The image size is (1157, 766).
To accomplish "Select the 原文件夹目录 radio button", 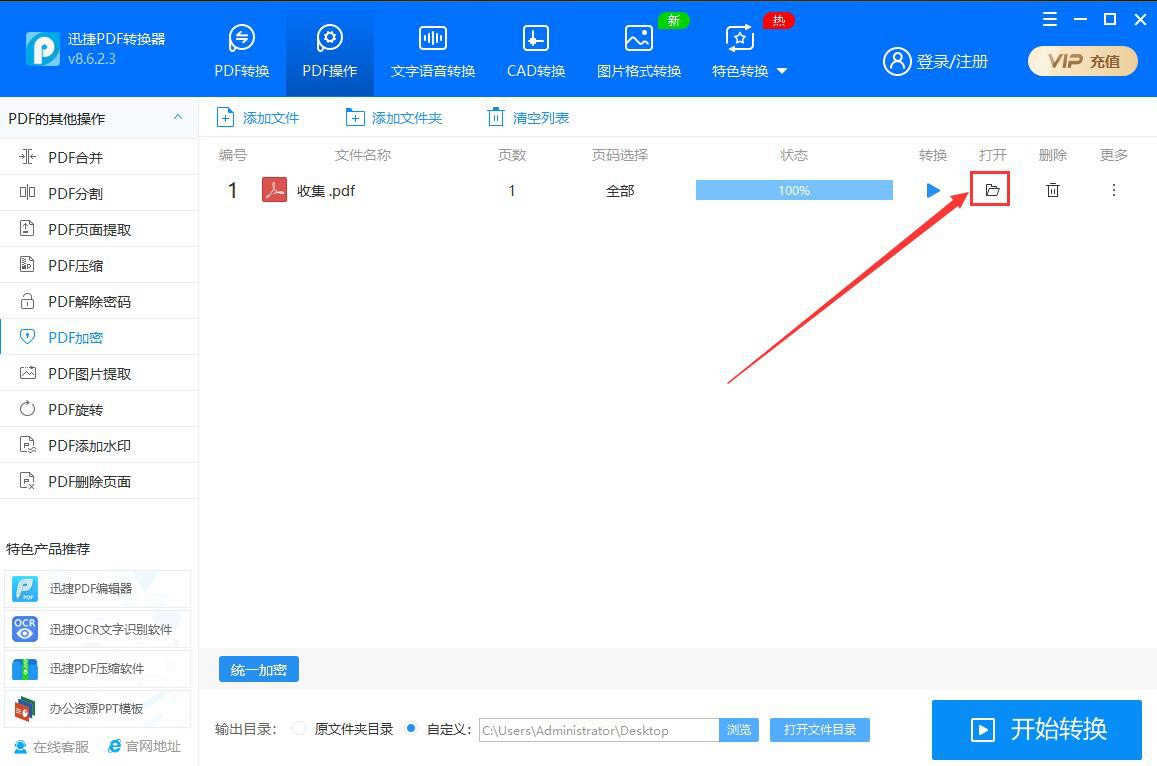I will click(x=299, y=728).
